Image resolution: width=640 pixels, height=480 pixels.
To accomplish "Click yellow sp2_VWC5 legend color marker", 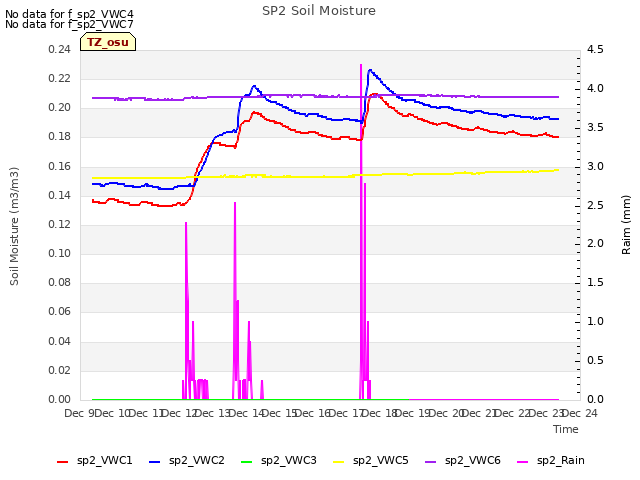I will [x=338, y=462].
